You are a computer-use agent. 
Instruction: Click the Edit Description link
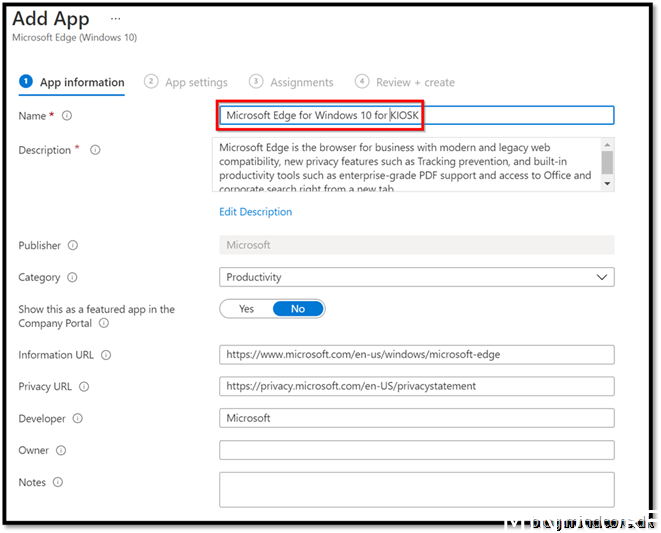coord(255,212)
